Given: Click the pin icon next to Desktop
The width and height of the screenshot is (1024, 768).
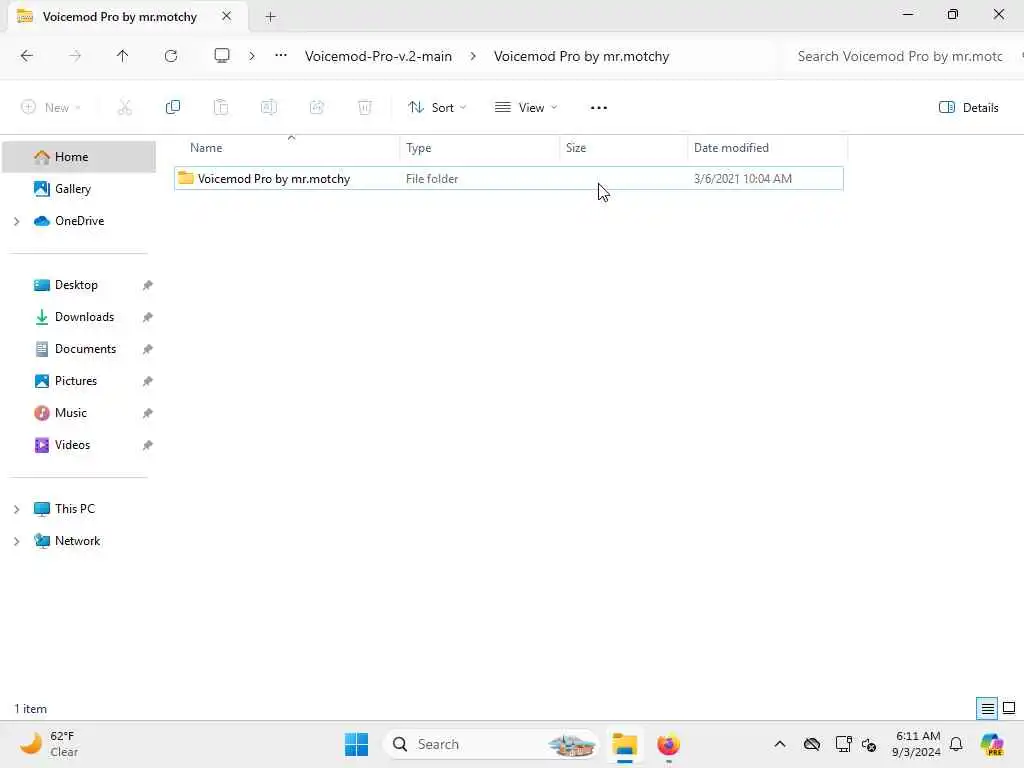Looking at the screenshot, I should tap(148, 285).
